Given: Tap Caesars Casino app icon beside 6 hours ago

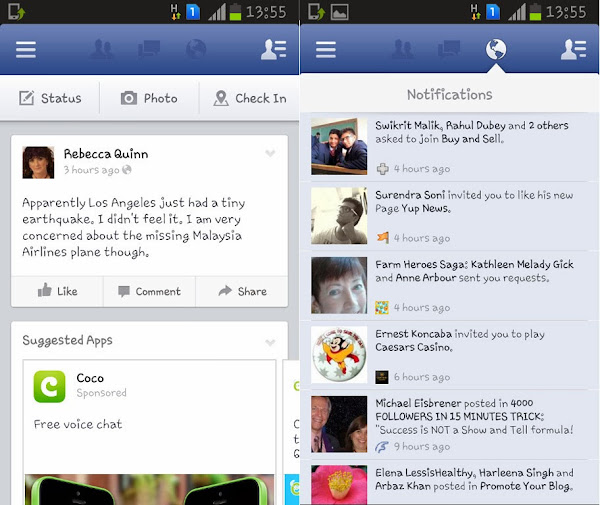Looking at the screenshot, I should pos(382,377).
